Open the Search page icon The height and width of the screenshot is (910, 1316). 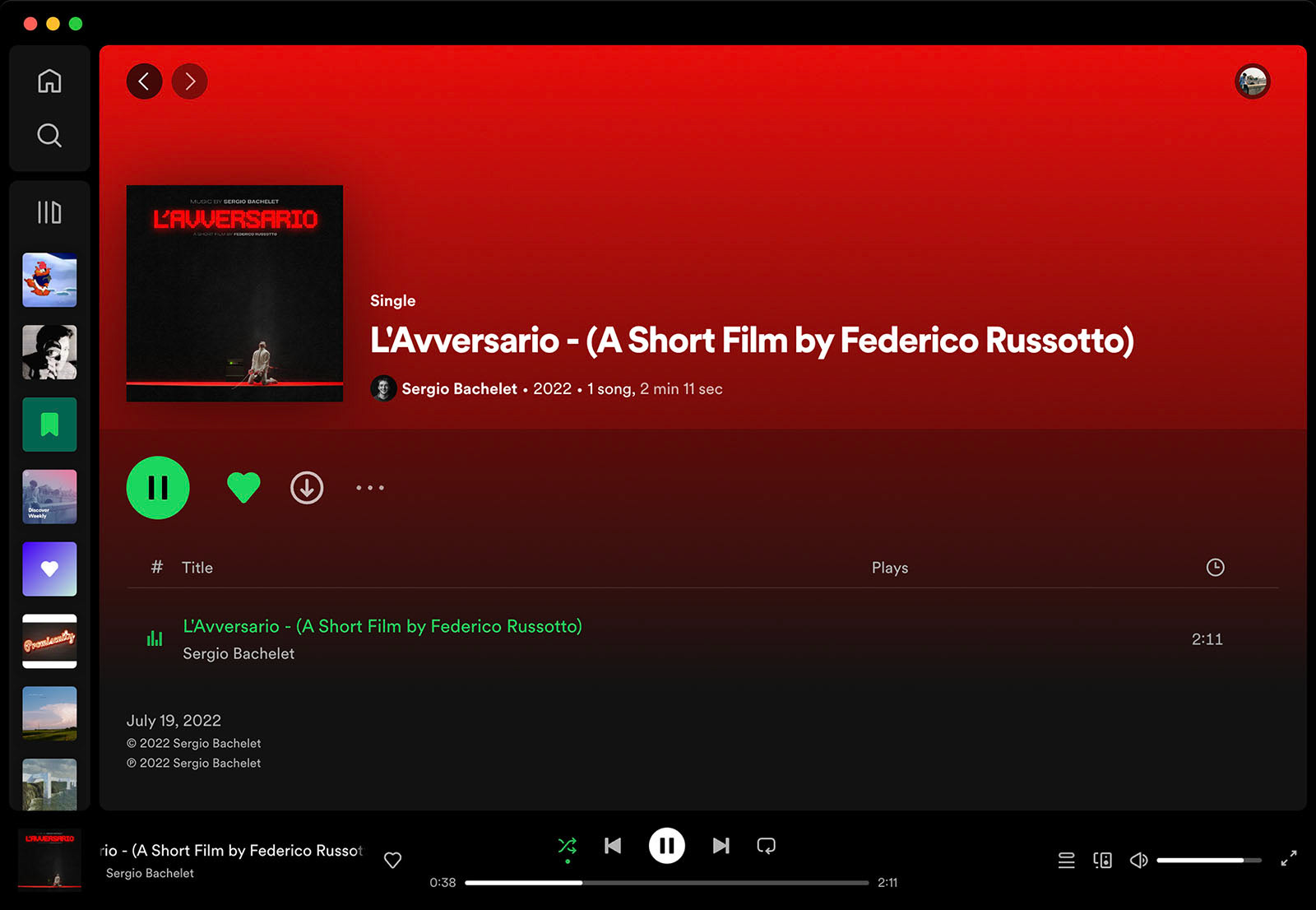pos(49,135)
